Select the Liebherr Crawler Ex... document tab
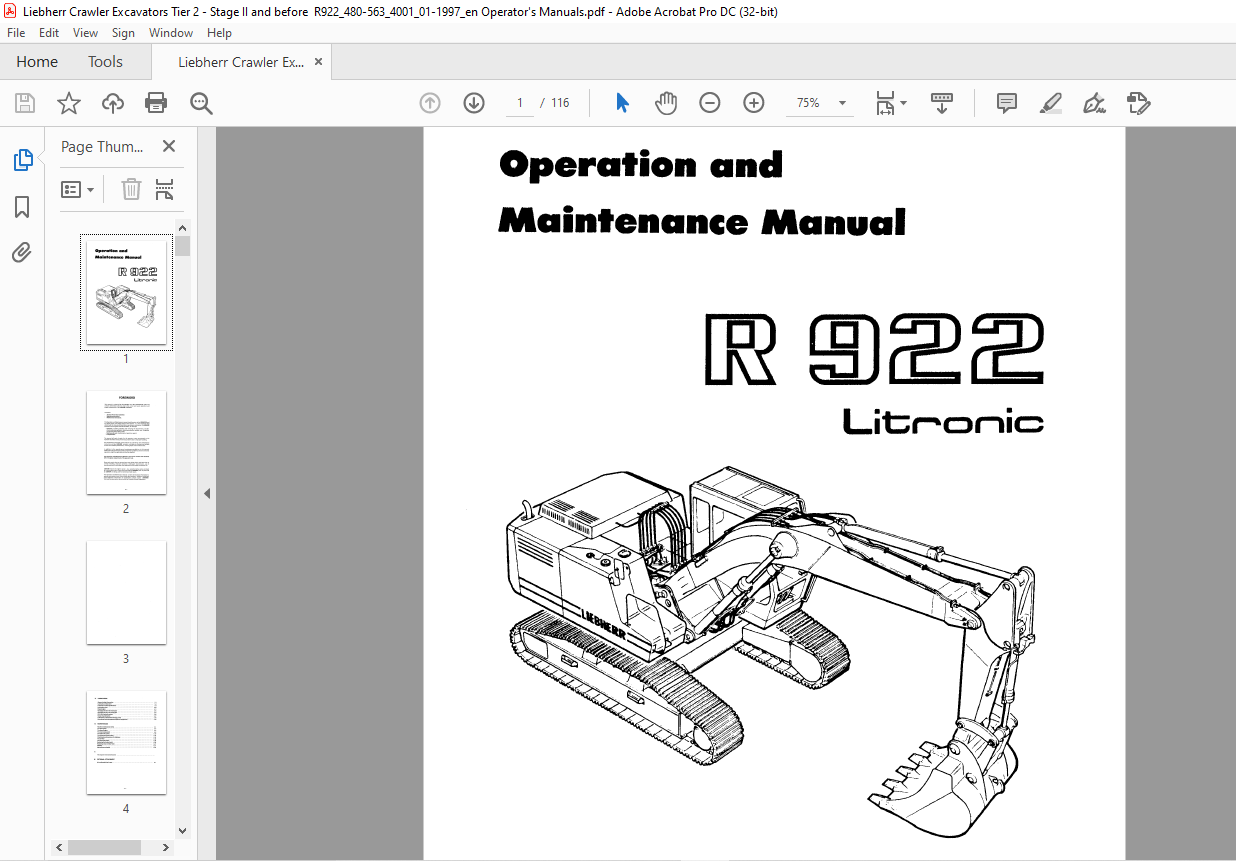The image size is (1236, 861). pyautogui.click(x=241, y=62)
